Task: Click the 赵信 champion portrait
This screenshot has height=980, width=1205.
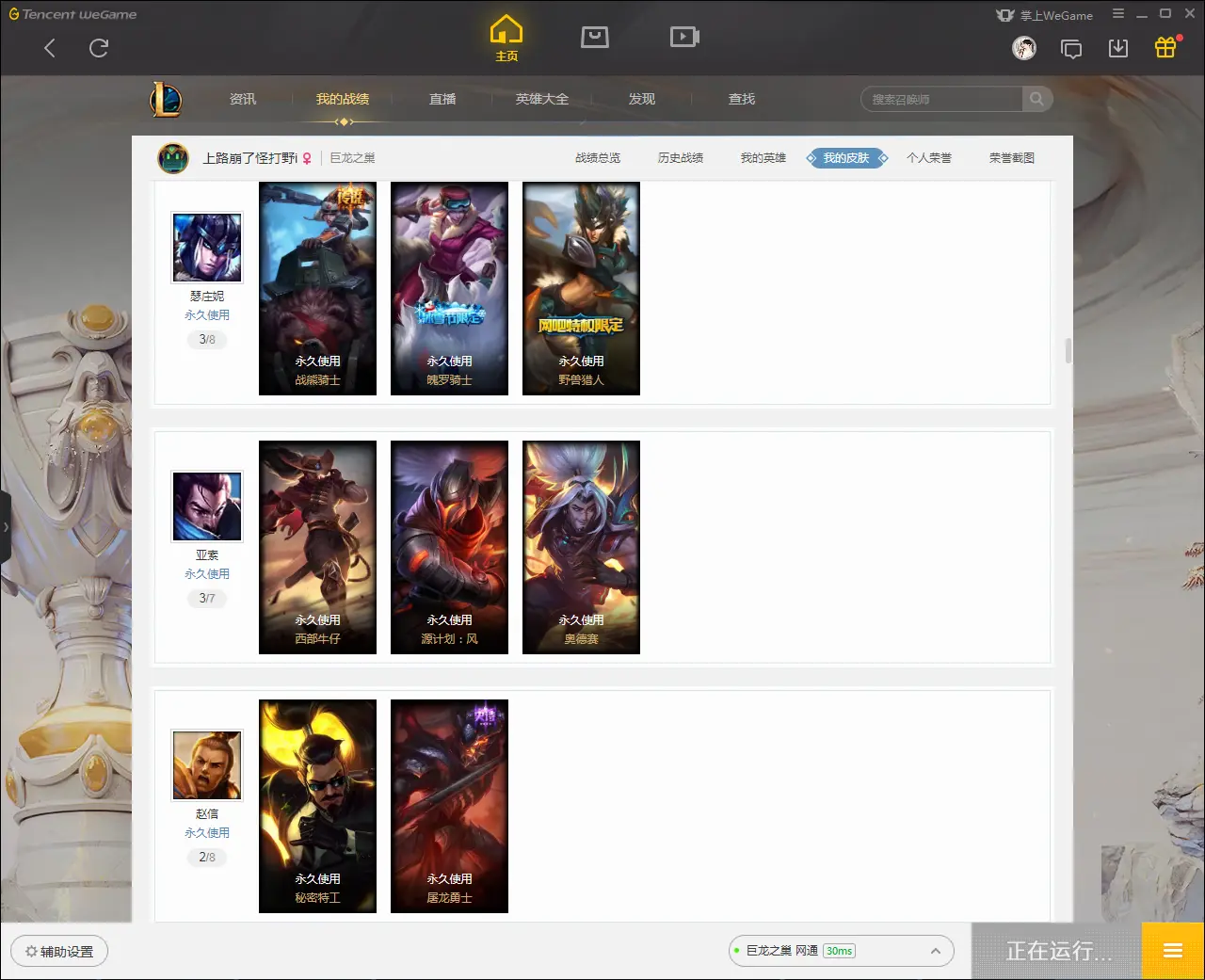Action: [207, 765]
